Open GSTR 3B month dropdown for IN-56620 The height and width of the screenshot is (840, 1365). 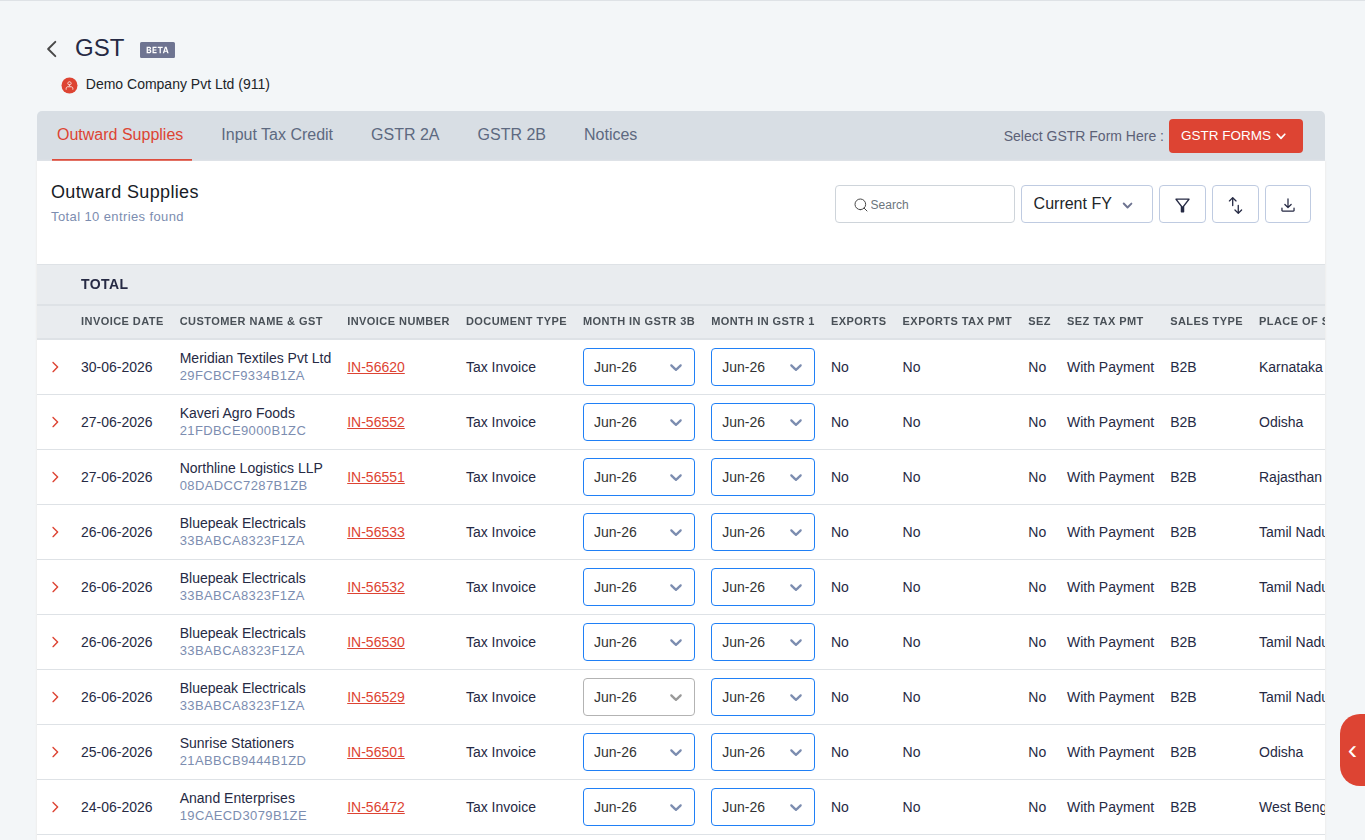click(639, 367)
